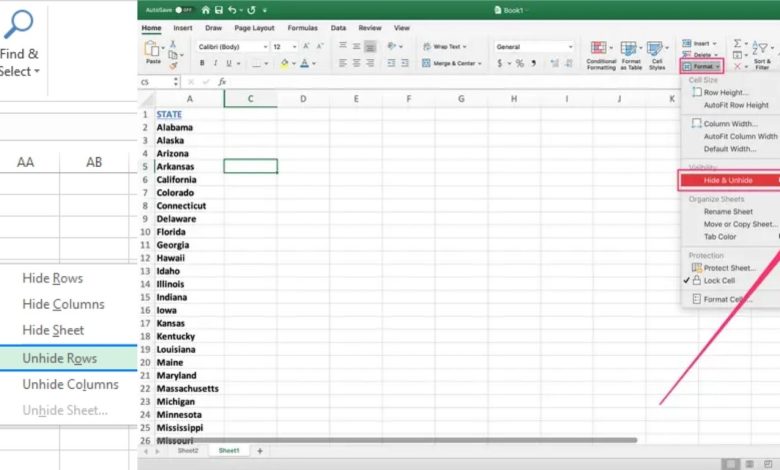Toggle Bold formatting
The height and width of the screenshot is (470, 780).
[202, 63]
